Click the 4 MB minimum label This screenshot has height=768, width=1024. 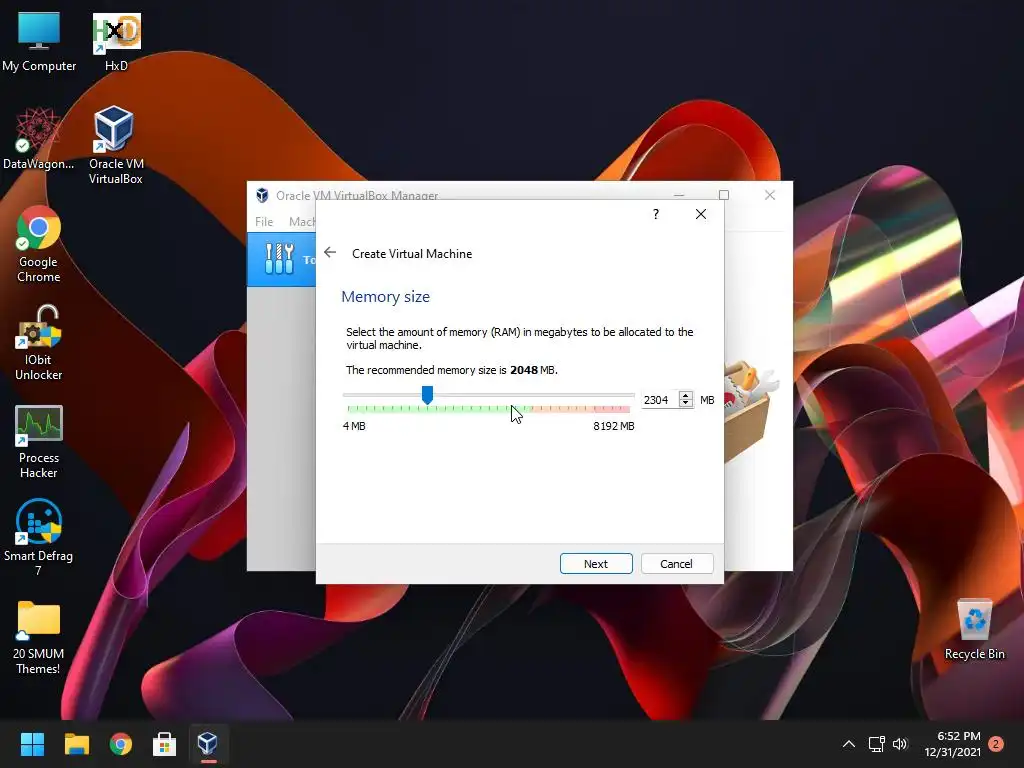click(x=354, y=426)
